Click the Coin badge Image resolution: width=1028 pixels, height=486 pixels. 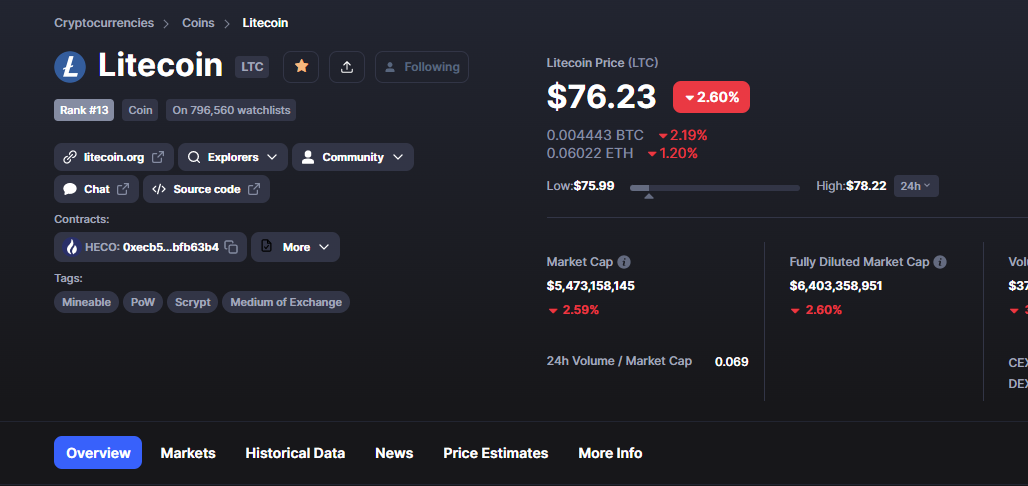tap(140, 110)
